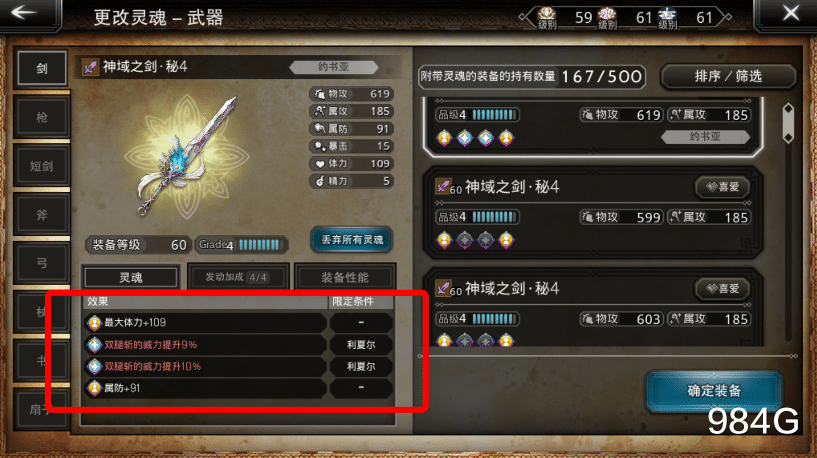
Task: Toggle 喜爱 favorite on the 599 物攻 sword
Action: [722, 187]
